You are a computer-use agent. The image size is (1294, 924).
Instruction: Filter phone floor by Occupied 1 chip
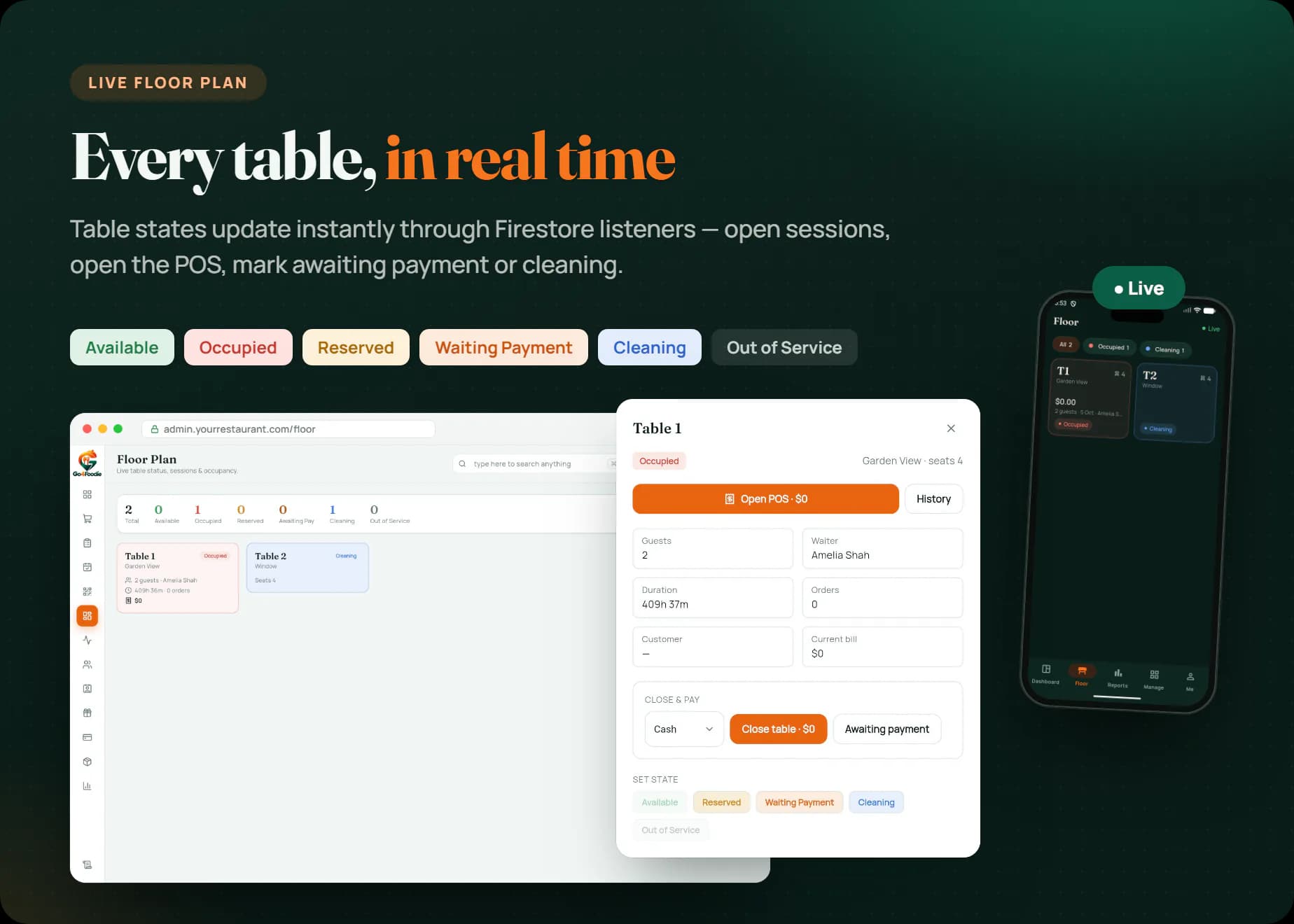click(x=1109, y=346)
